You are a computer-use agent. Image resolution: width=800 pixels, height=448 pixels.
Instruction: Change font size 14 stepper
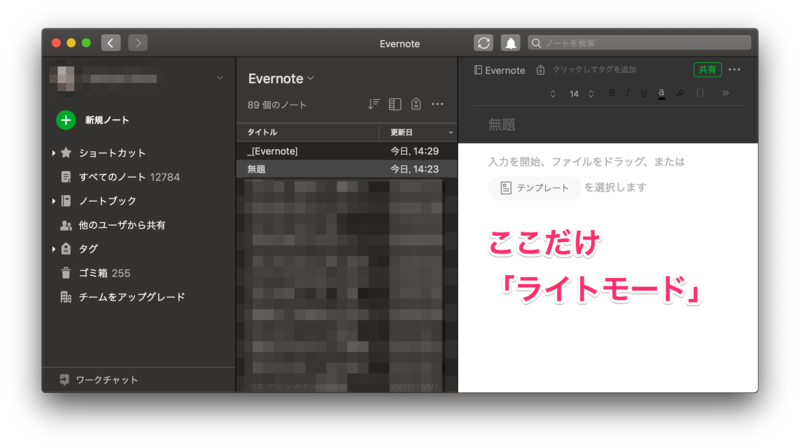tap(591, 93)
